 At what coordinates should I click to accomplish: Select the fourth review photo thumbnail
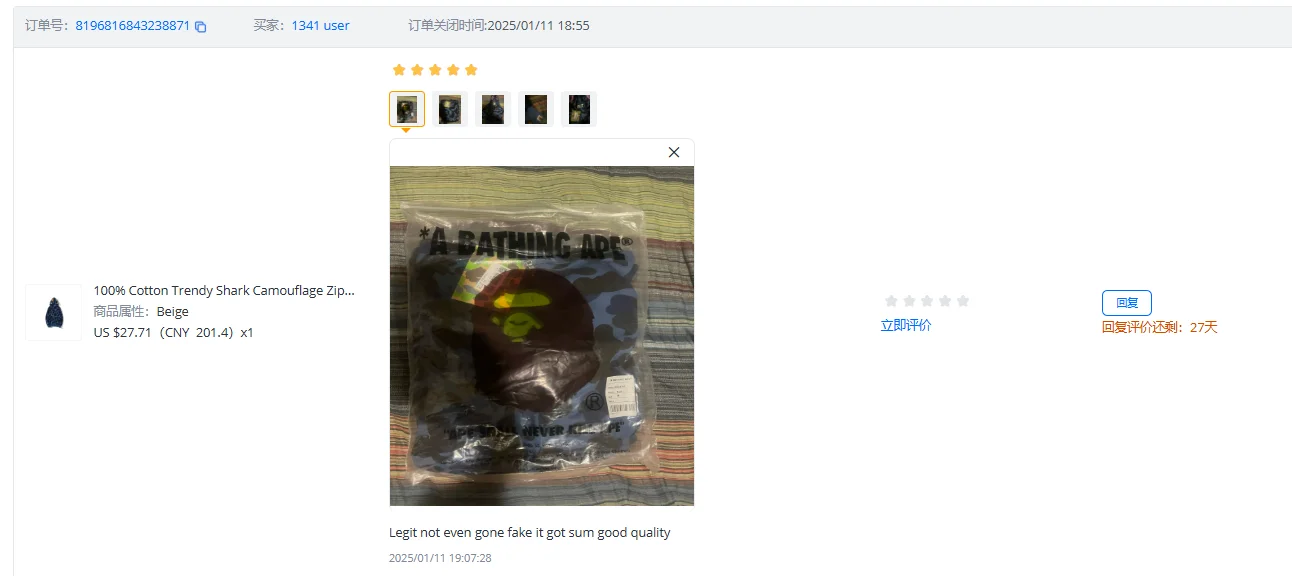click(536, 109)
